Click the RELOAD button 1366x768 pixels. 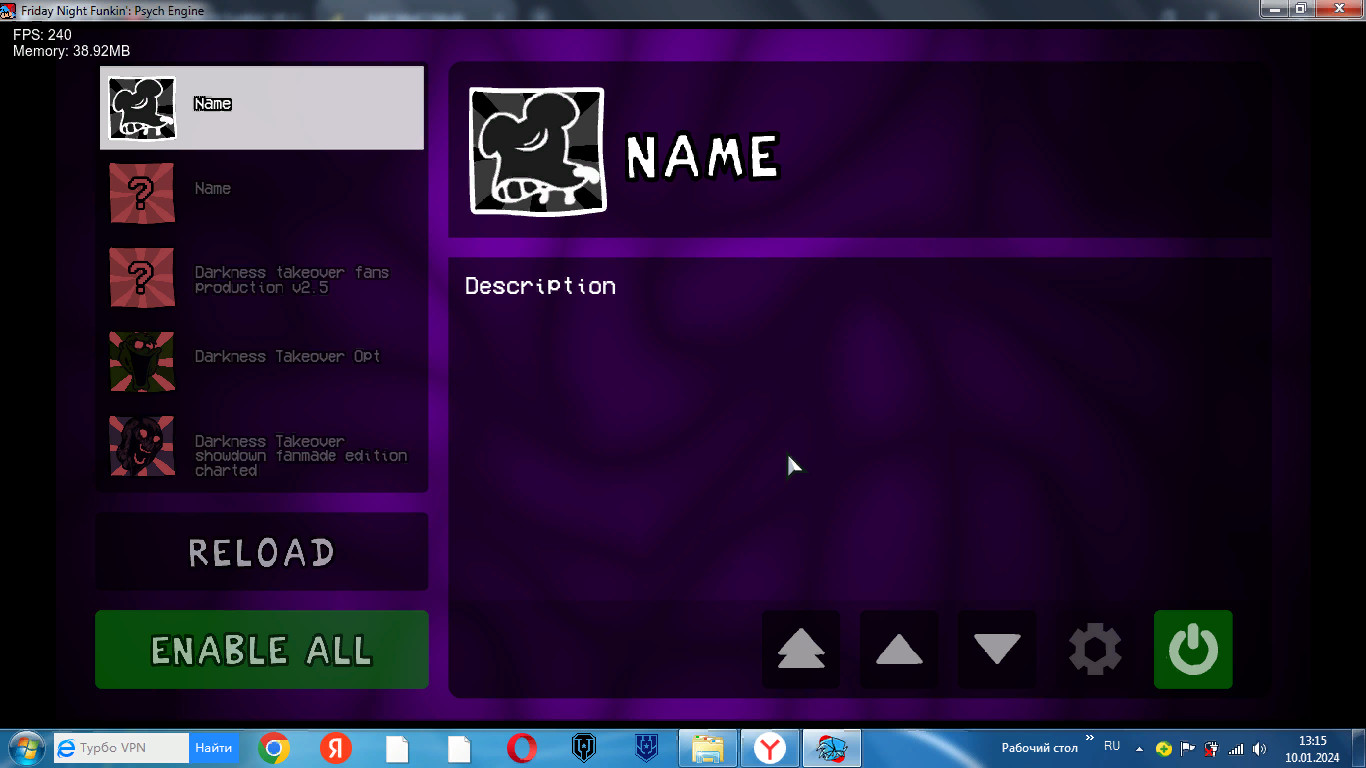262,552
